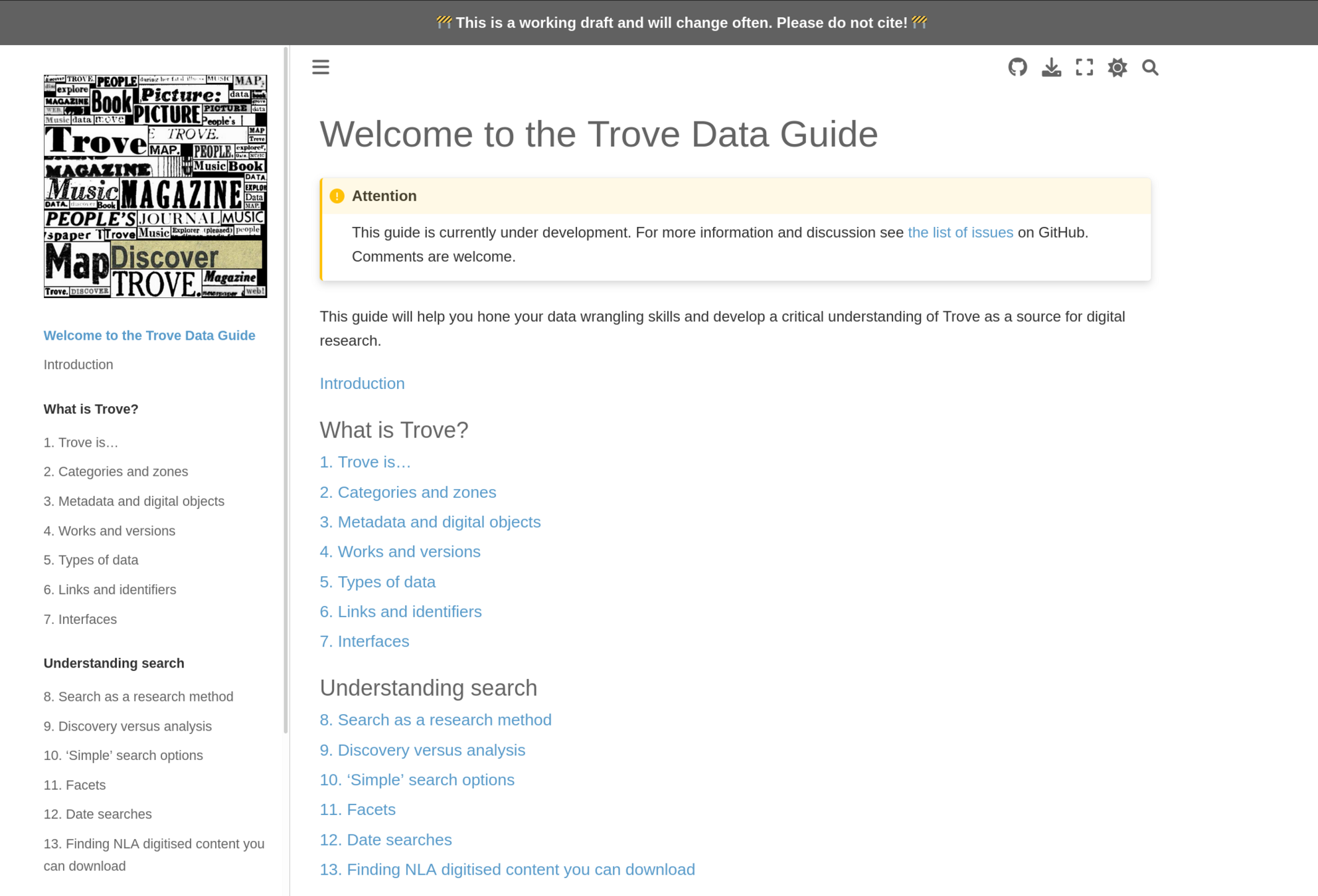Select sidebar item '7. Interfaces'
1318x896 pixels.
click(80, 619)
